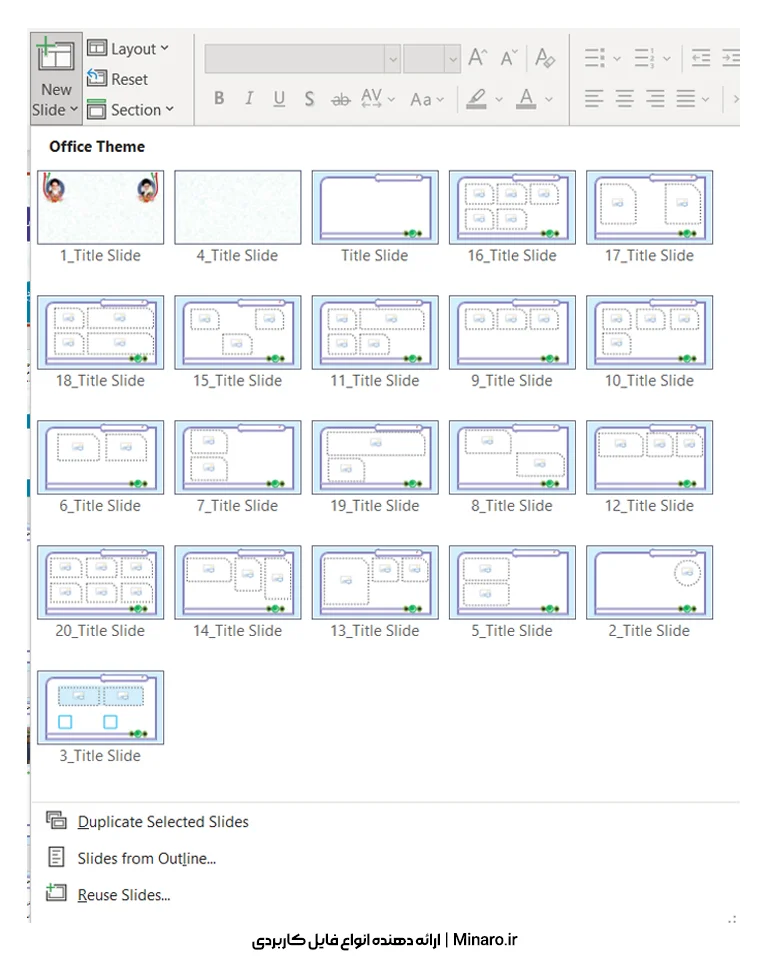
Task: Select the 16_Title Slide layout
Action: (512, 217)
